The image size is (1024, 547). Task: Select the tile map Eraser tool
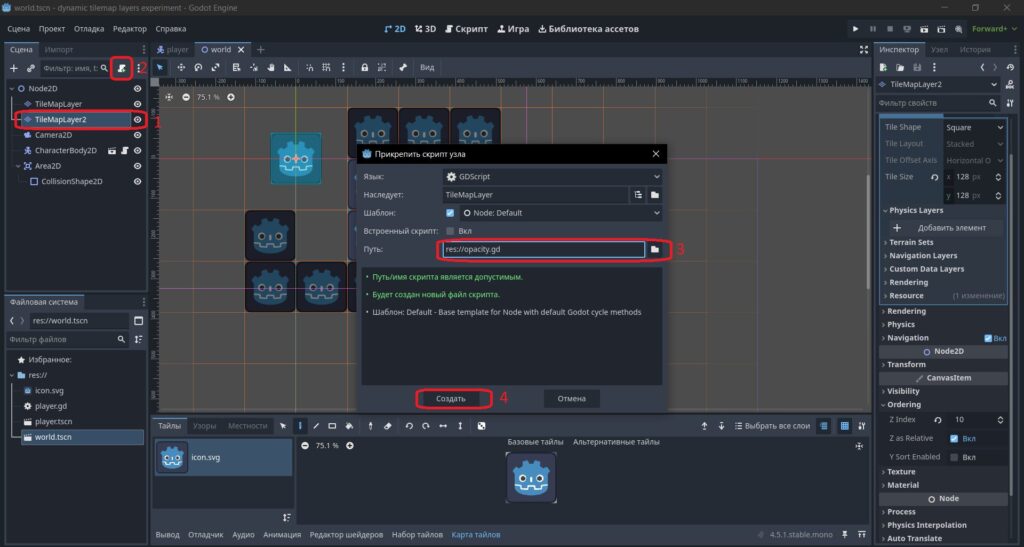(387, 426)
